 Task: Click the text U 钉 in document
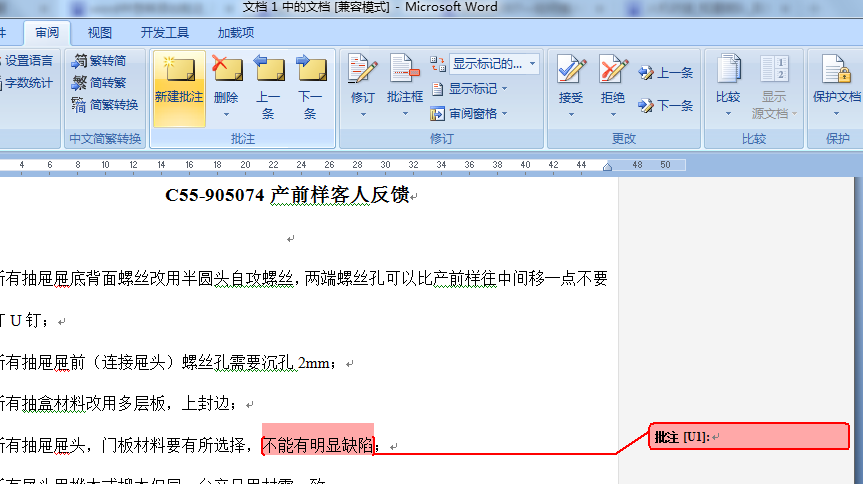[25, 320]
